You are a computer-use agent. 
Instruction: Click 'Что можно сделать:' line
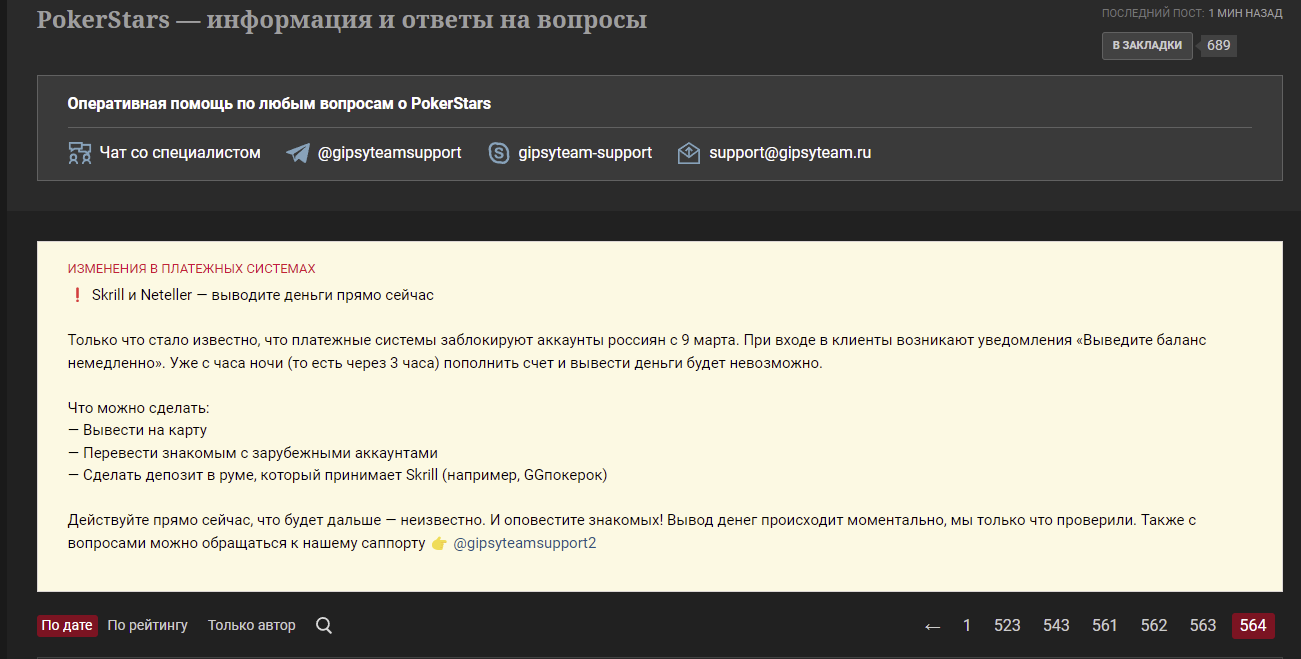[139, 408]
